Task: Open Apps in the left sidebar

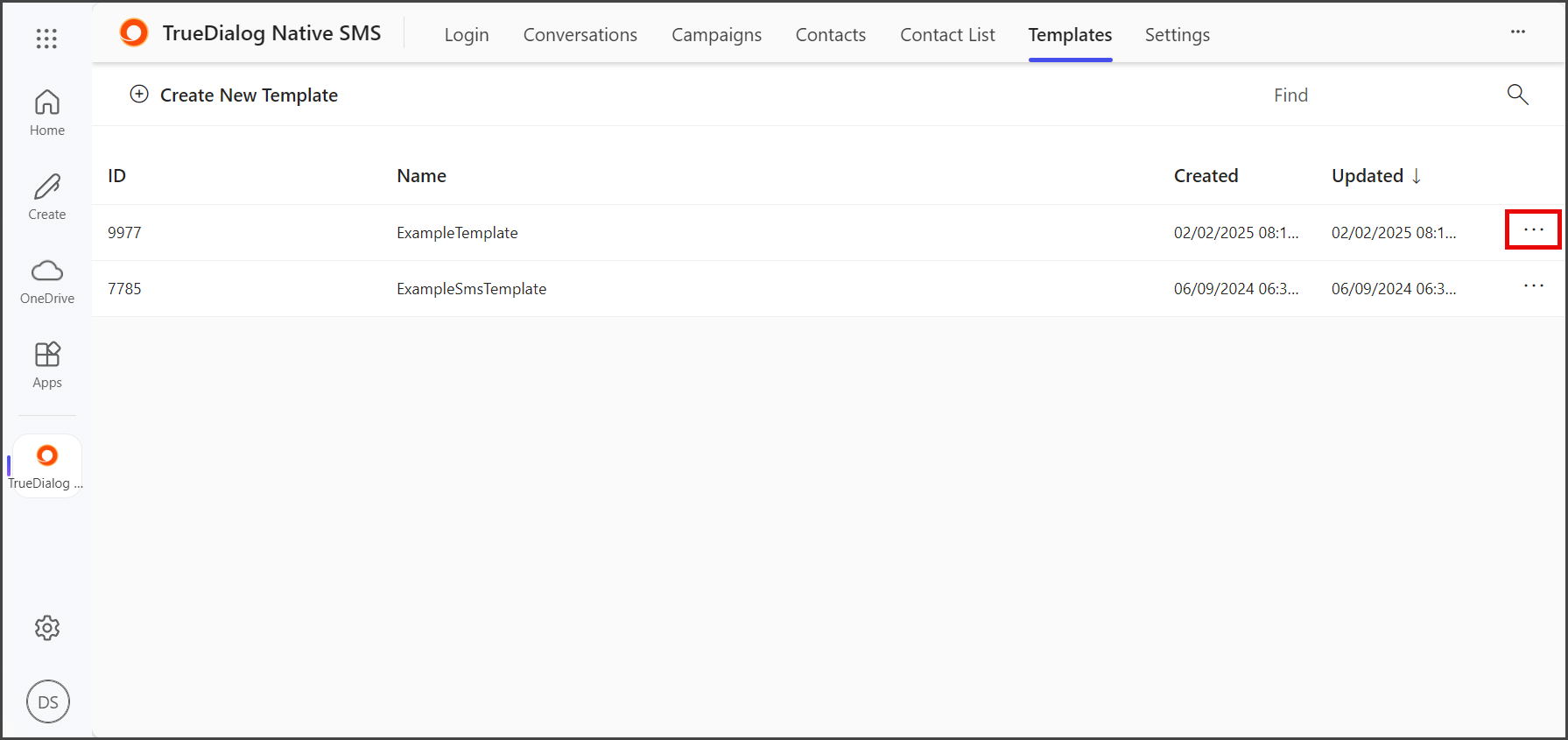Action: (x=47, y=365)
